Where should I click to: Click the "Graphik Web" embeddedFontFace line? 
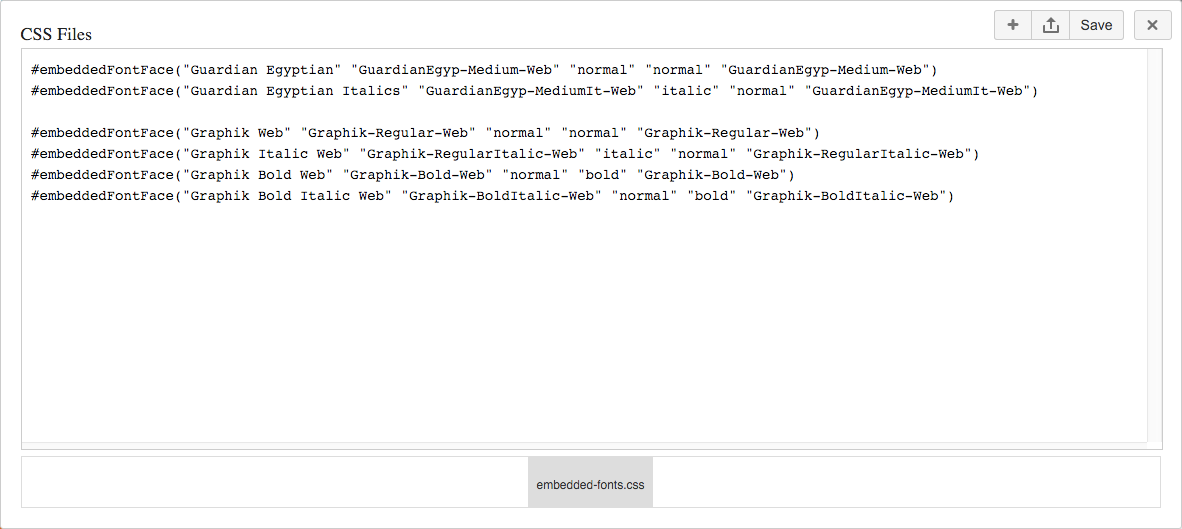pos(425,133)
